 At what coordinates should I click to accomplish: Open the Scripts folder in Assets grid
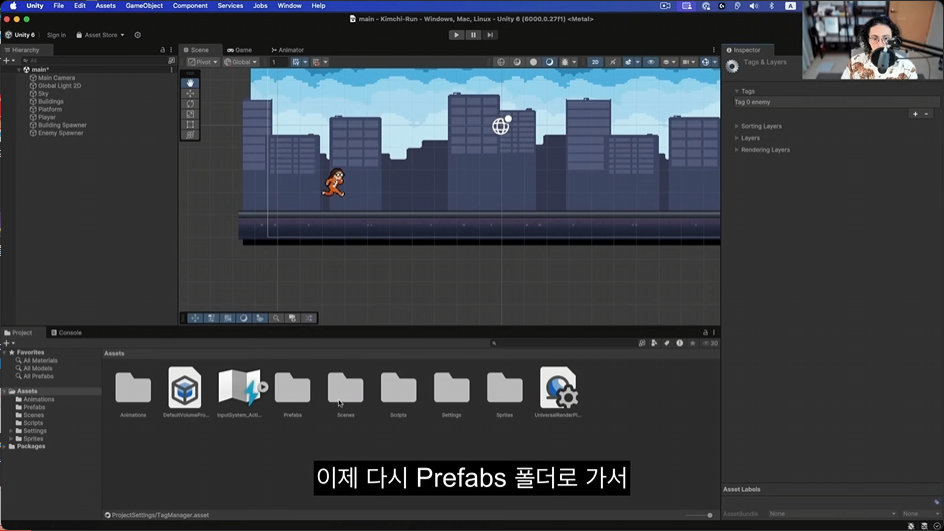[x=399, y=394]
